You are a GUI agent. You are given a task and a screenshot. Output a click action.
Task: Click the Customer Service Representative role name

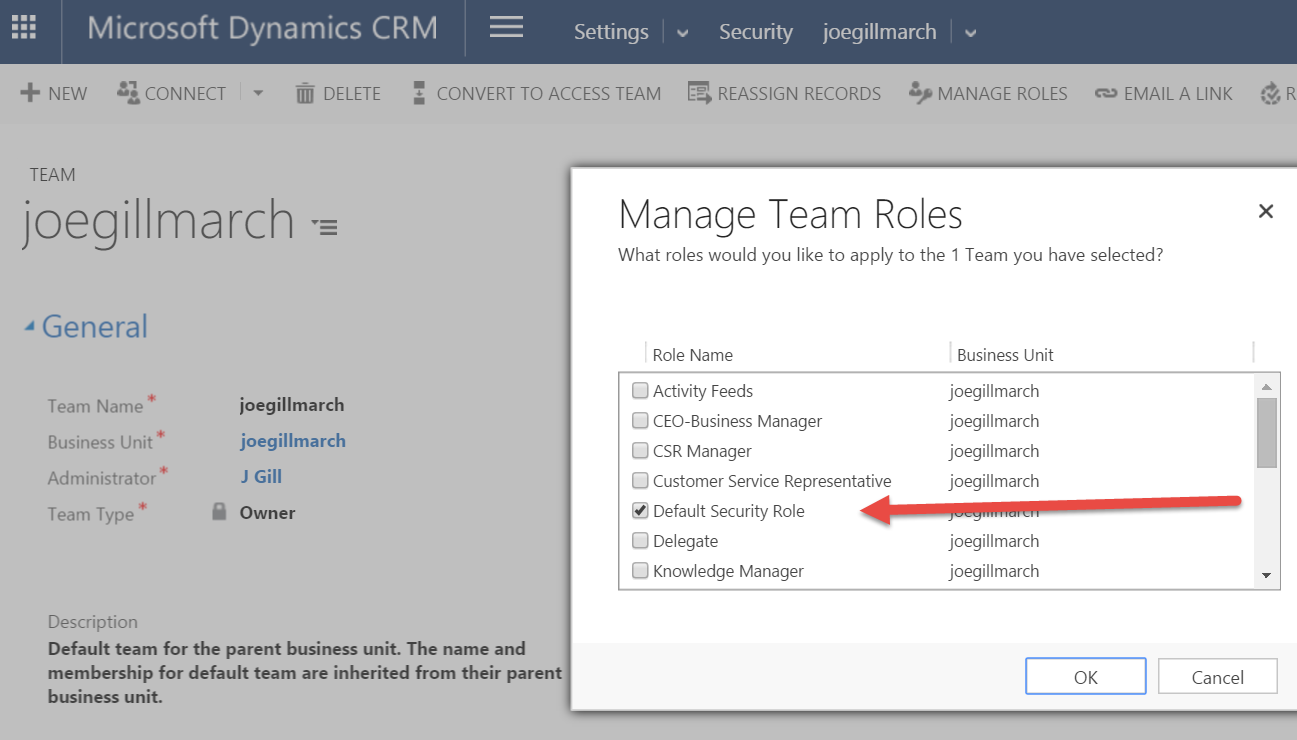point(772,481)
